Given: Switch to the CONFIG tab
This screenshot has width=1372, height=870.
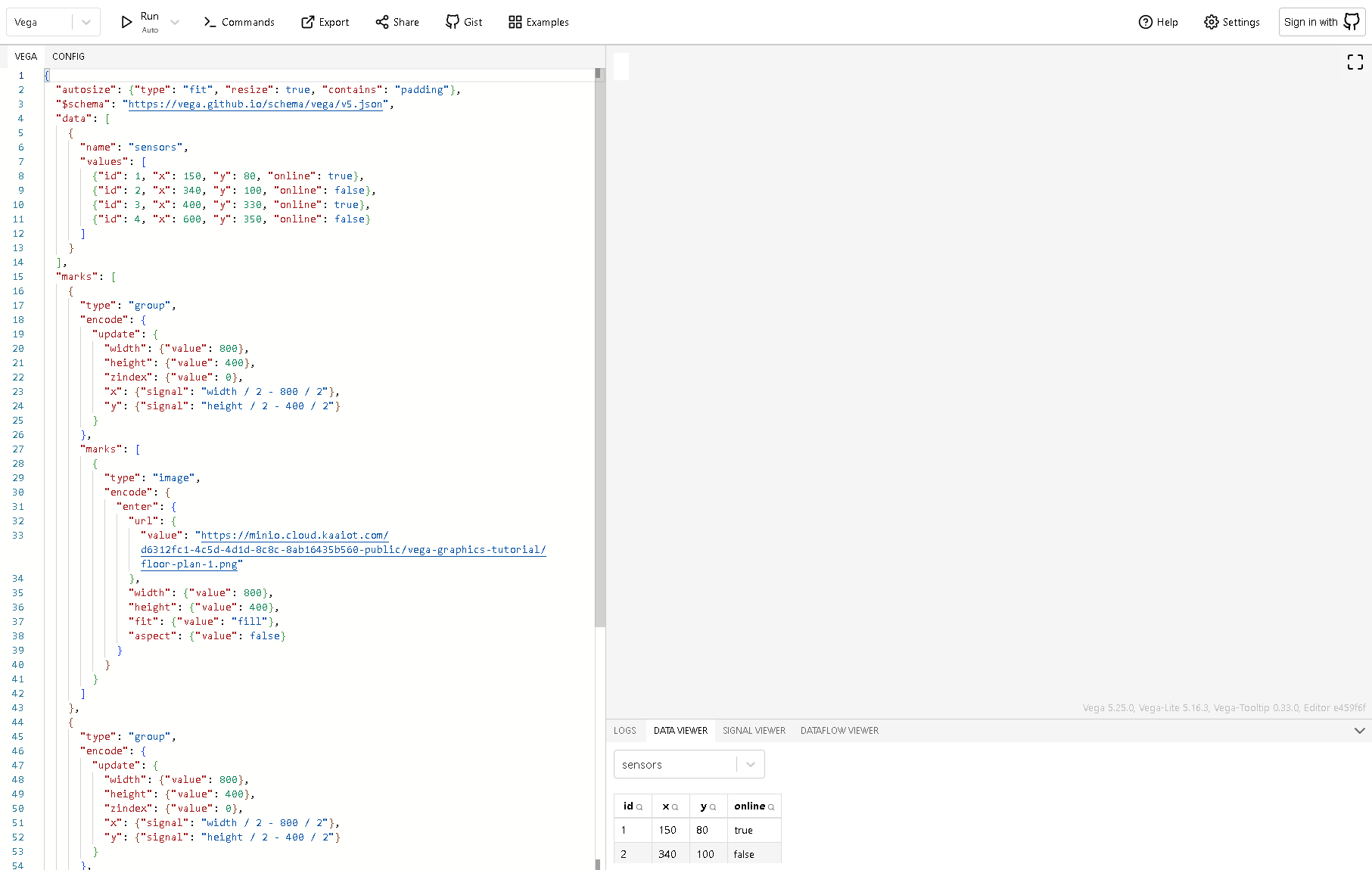Looking at the screenshot, I should 68,57.
